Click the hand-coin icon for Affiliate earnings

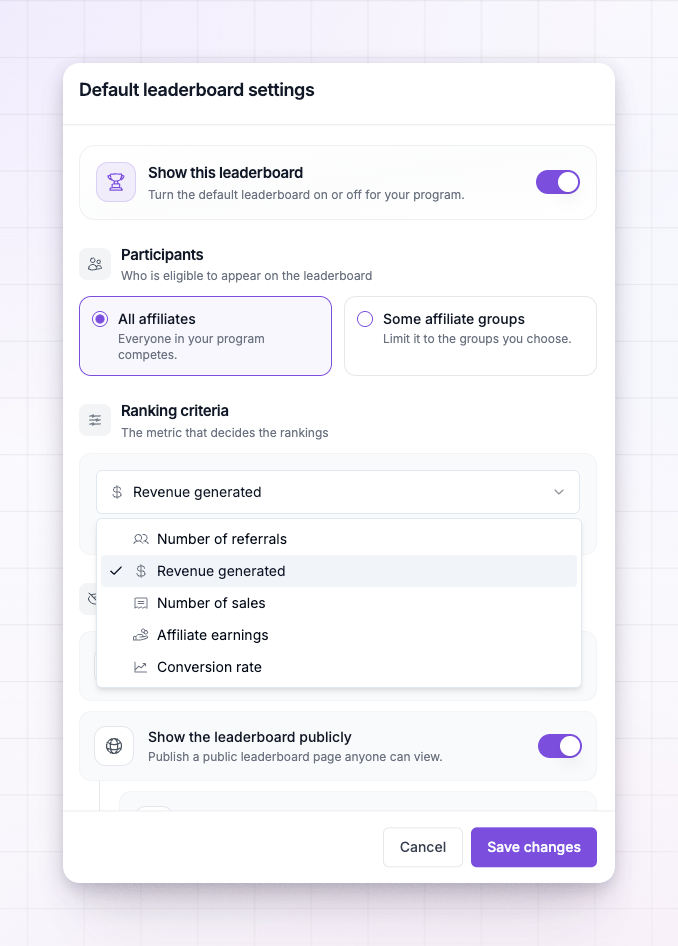[x=141, y=635]
